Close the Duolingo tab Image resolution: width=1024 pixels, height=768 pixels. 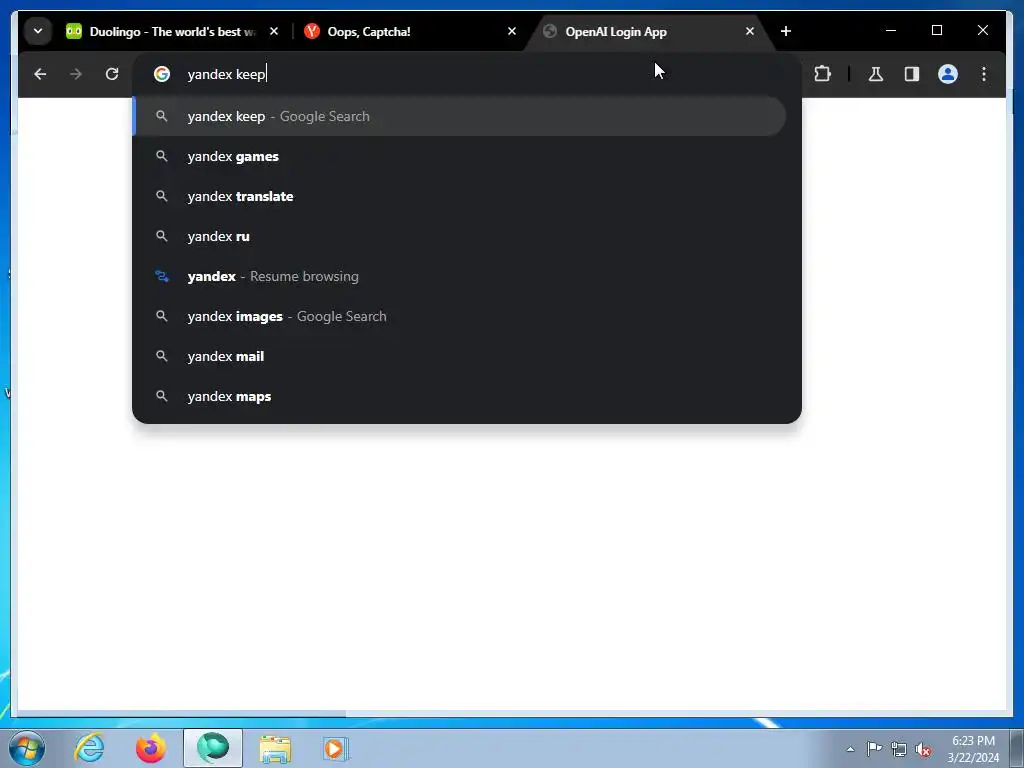[x=274, y=31]
